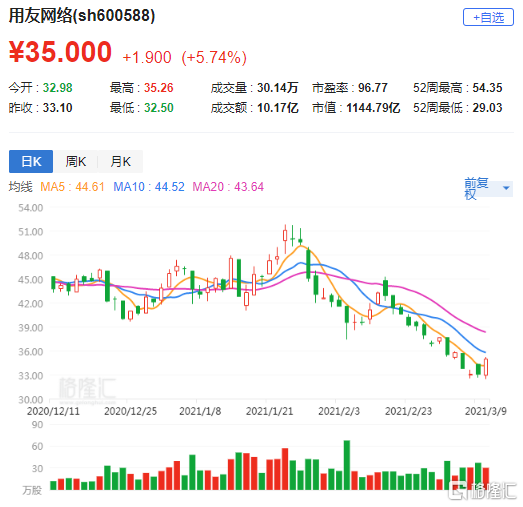Click the 52周最高 value 54.35

pyautogui.click(x=487, y=88)
